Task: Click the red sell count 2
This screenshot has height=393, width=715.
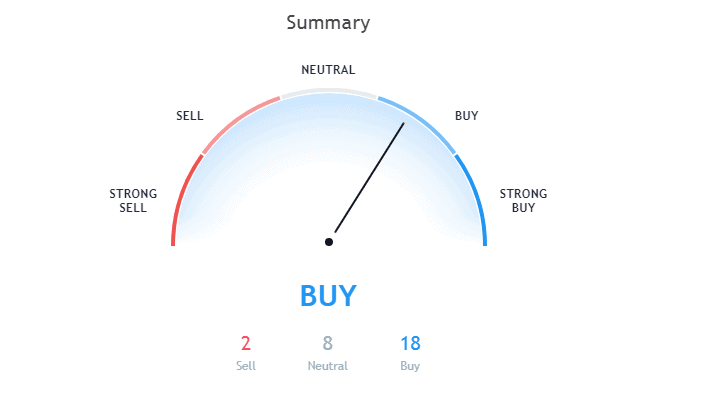Action: 246,343
